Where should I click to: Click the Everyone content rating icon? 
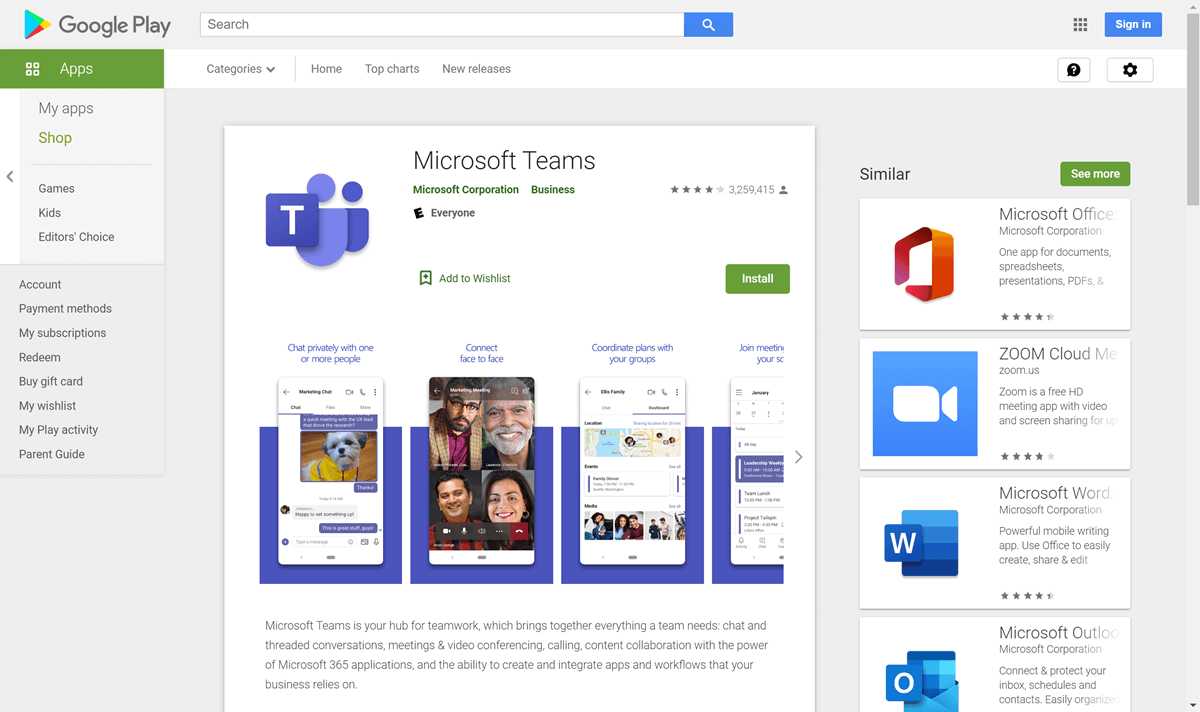pyautogui.click(x=419, y=213)
